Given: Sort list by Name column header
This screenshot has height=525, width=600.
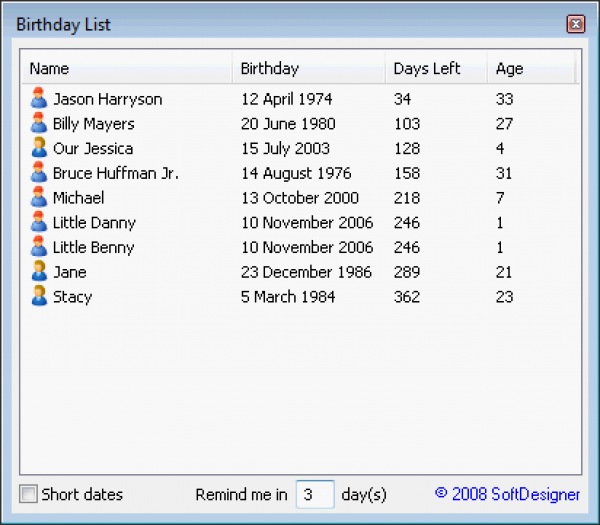Looking at the screenshot, I should click(127, 69).
